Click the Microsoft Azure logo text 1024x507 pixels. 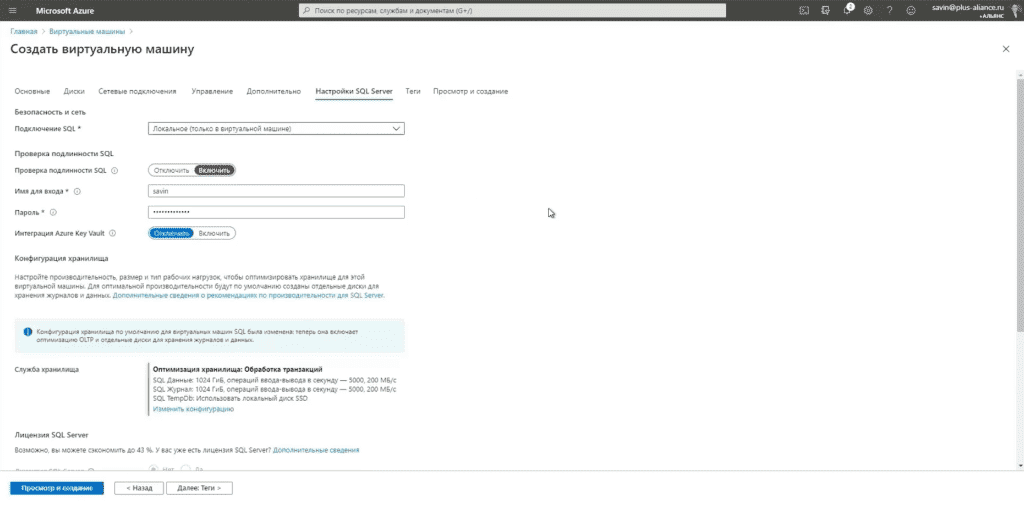click(65, 10)
